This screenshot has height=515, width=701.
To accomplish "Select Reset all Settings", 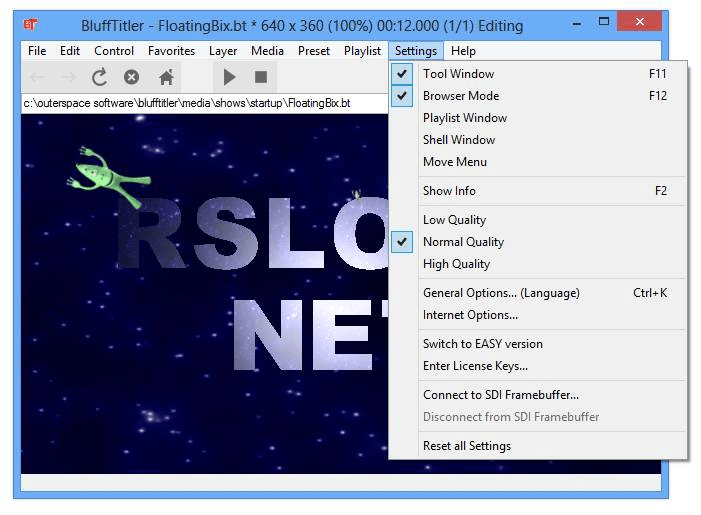I will pos(538,446).
